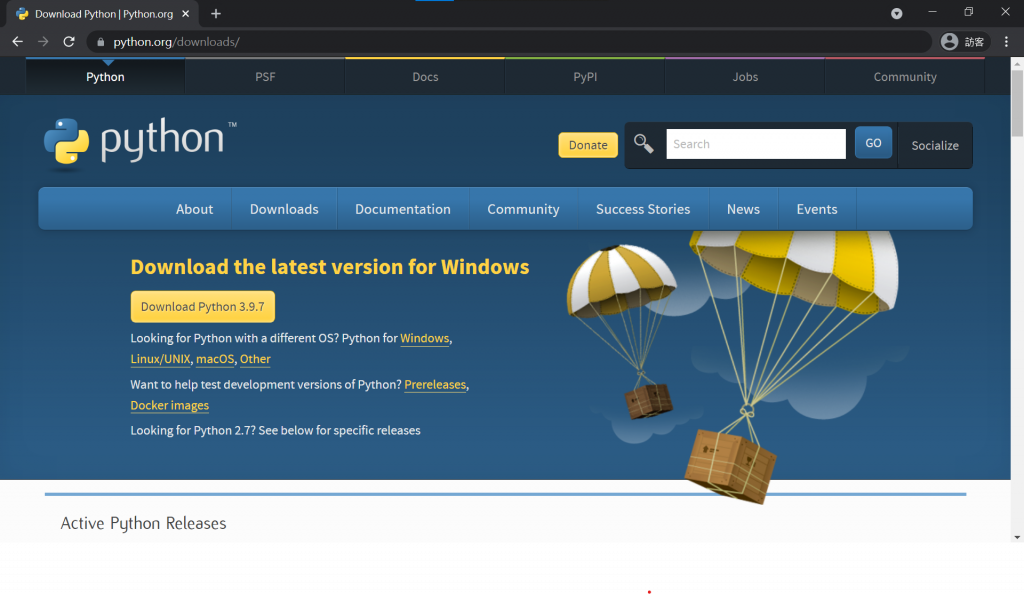Click 'Download the latest version for Windows' heading
The width and height of the screenshot is (1024, 594).
pyautogui.click(x=330, y=267)
